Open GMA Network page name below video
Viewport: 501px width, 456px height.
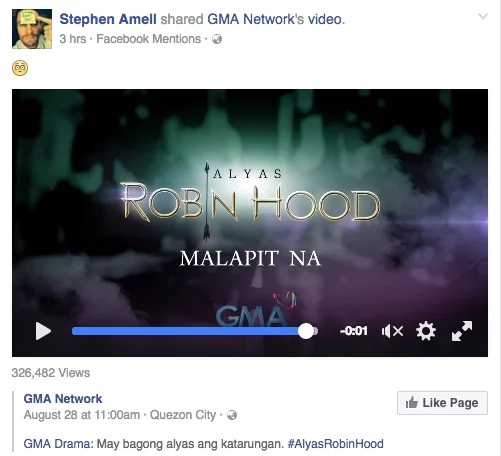[63, 399]
